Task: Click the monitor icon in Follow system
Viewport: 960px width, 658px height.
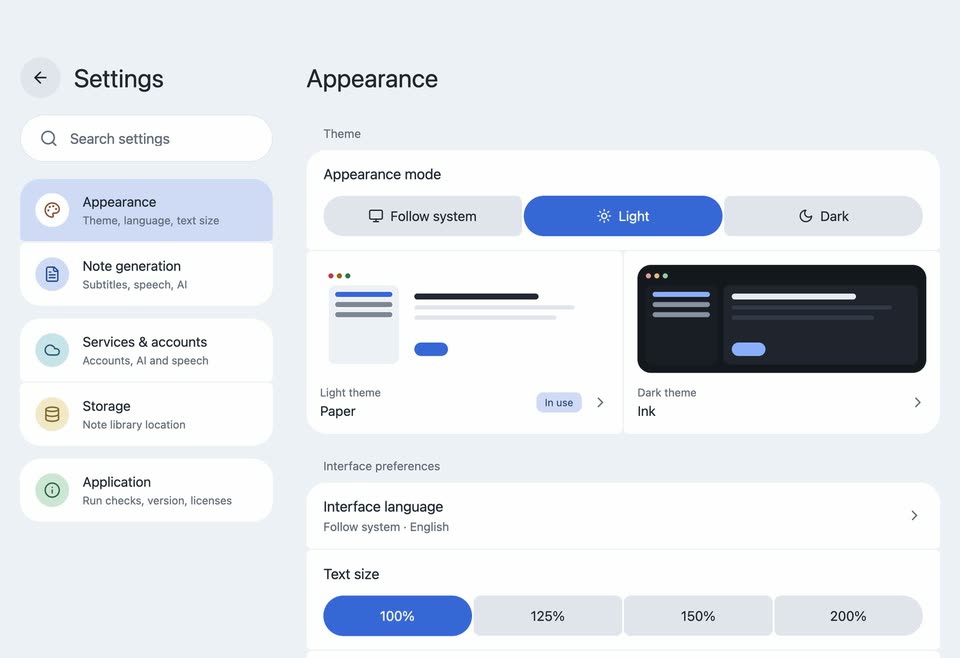Action: coord(376,216)
